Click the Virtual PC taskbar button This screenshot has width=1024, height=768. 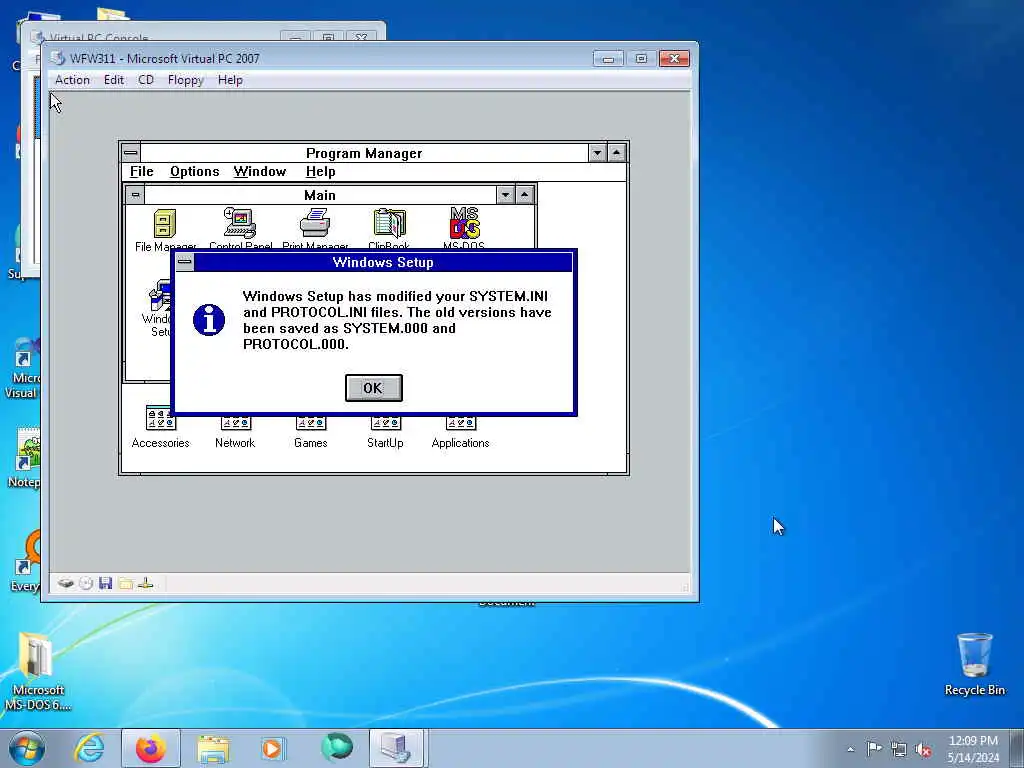tap(397, 748)
